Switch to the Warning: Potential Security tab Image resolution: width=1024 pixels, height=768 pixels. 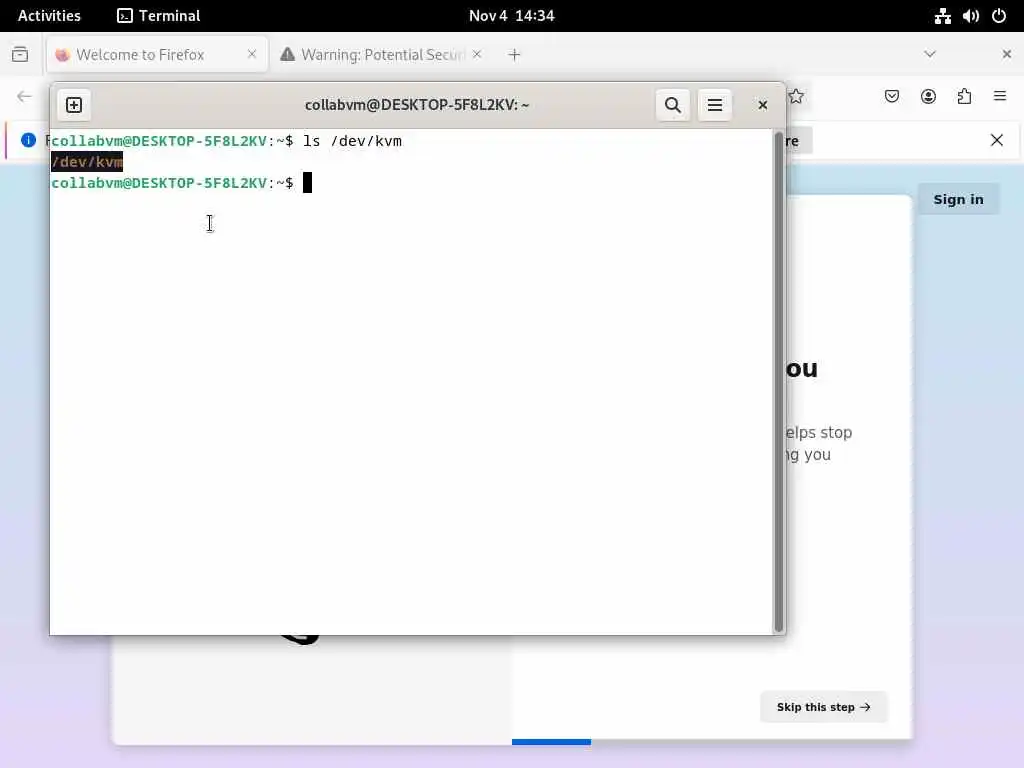click(x=382, y=55)
